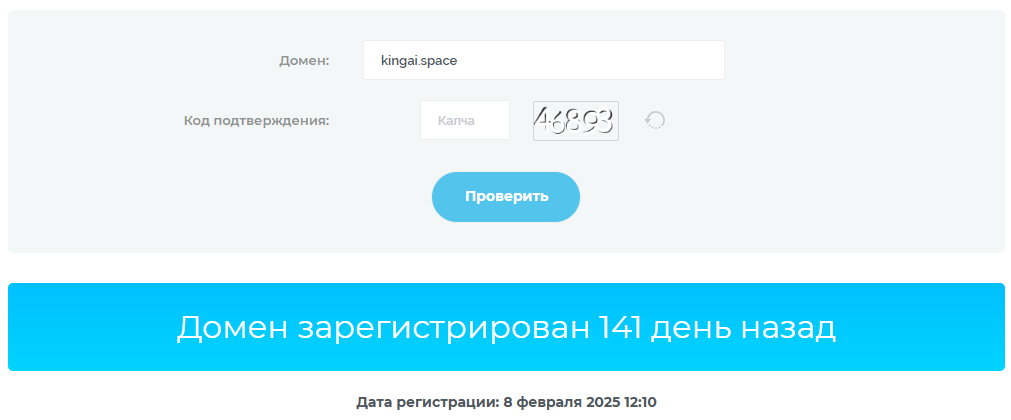Click the Домен: label

click(304, 61)
